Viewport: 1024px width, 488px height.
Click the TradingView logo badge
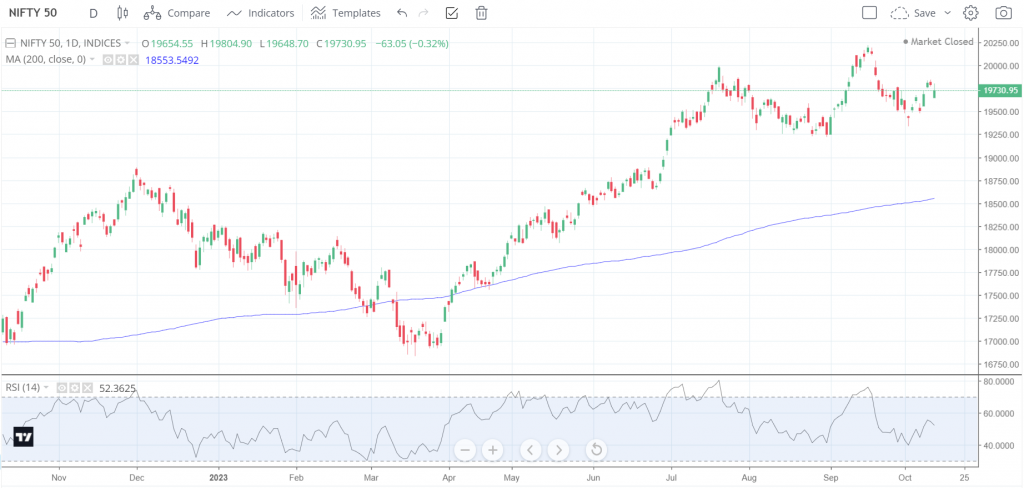(x=24, y=437)
